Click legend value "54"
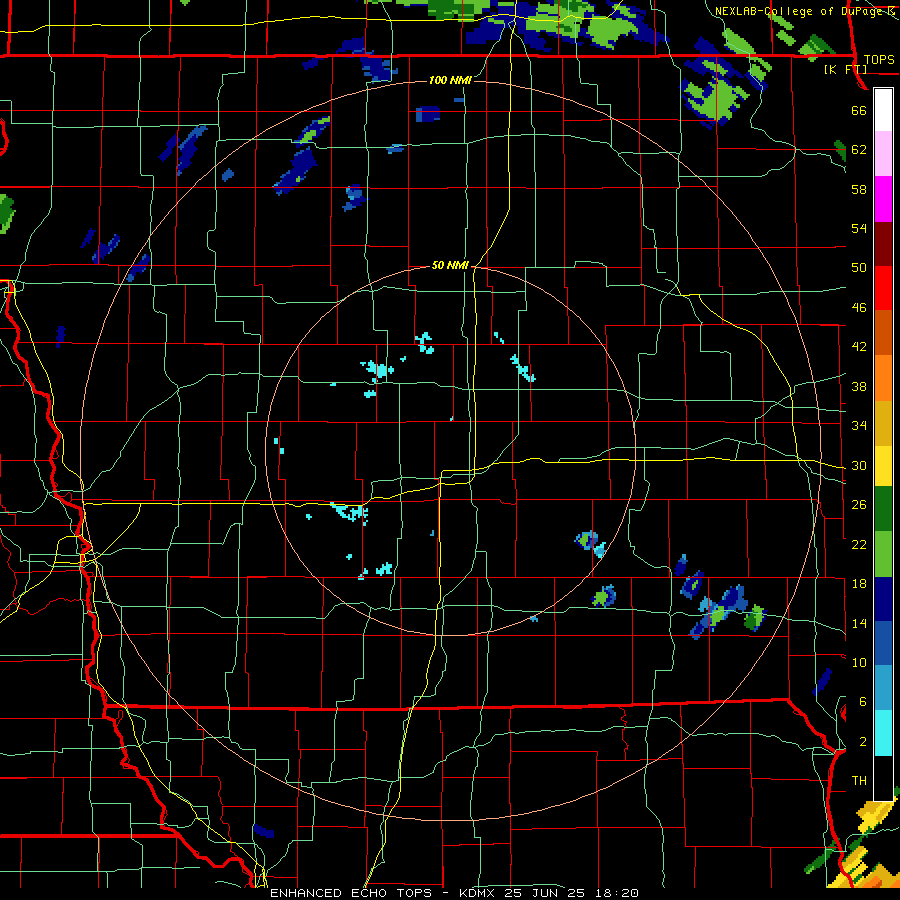The image size is (900, 900). click(x=859, y=228)
